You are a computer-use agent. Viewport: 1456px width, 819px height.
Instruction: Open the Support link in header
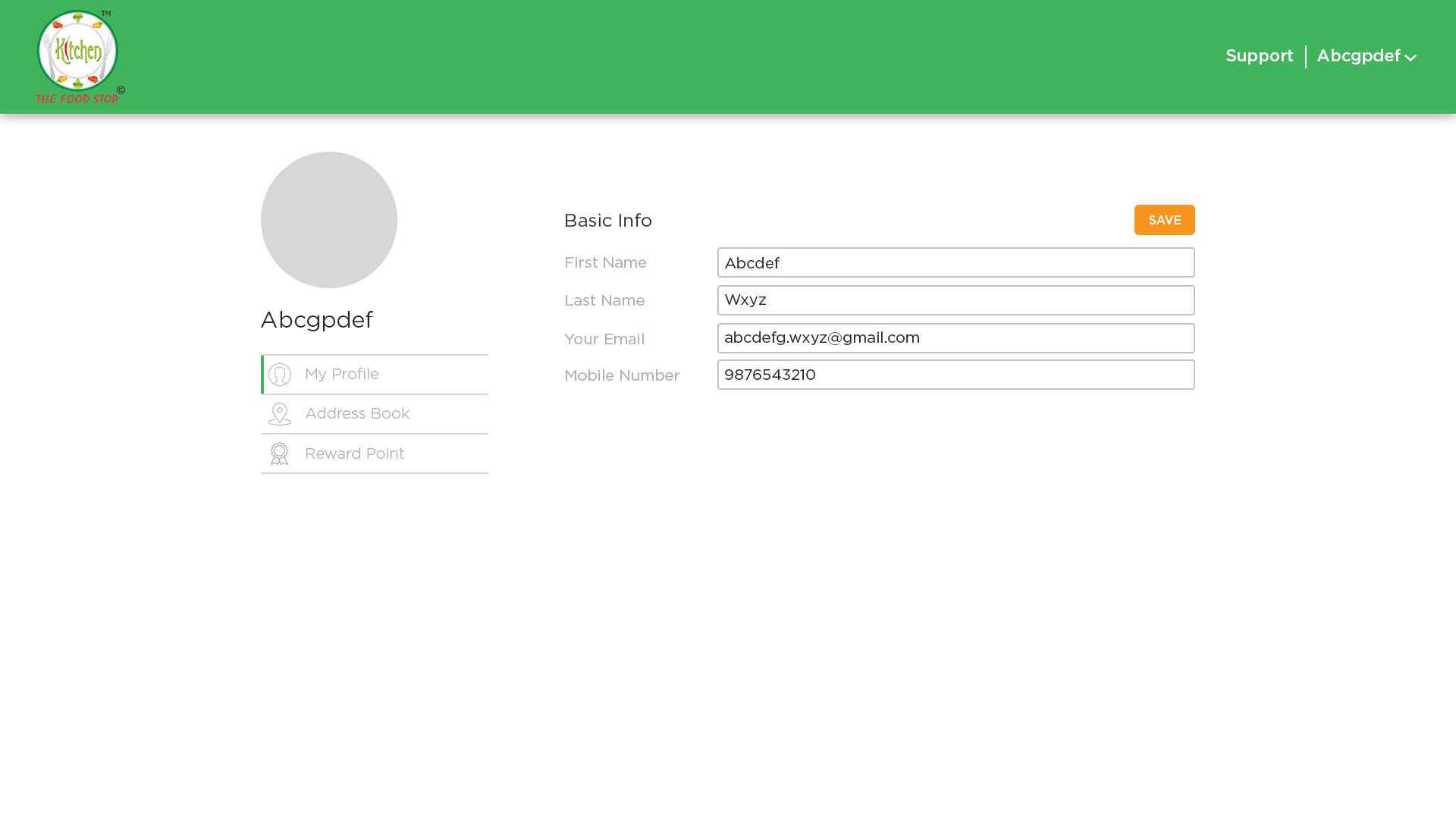(x=1260, y=56)
